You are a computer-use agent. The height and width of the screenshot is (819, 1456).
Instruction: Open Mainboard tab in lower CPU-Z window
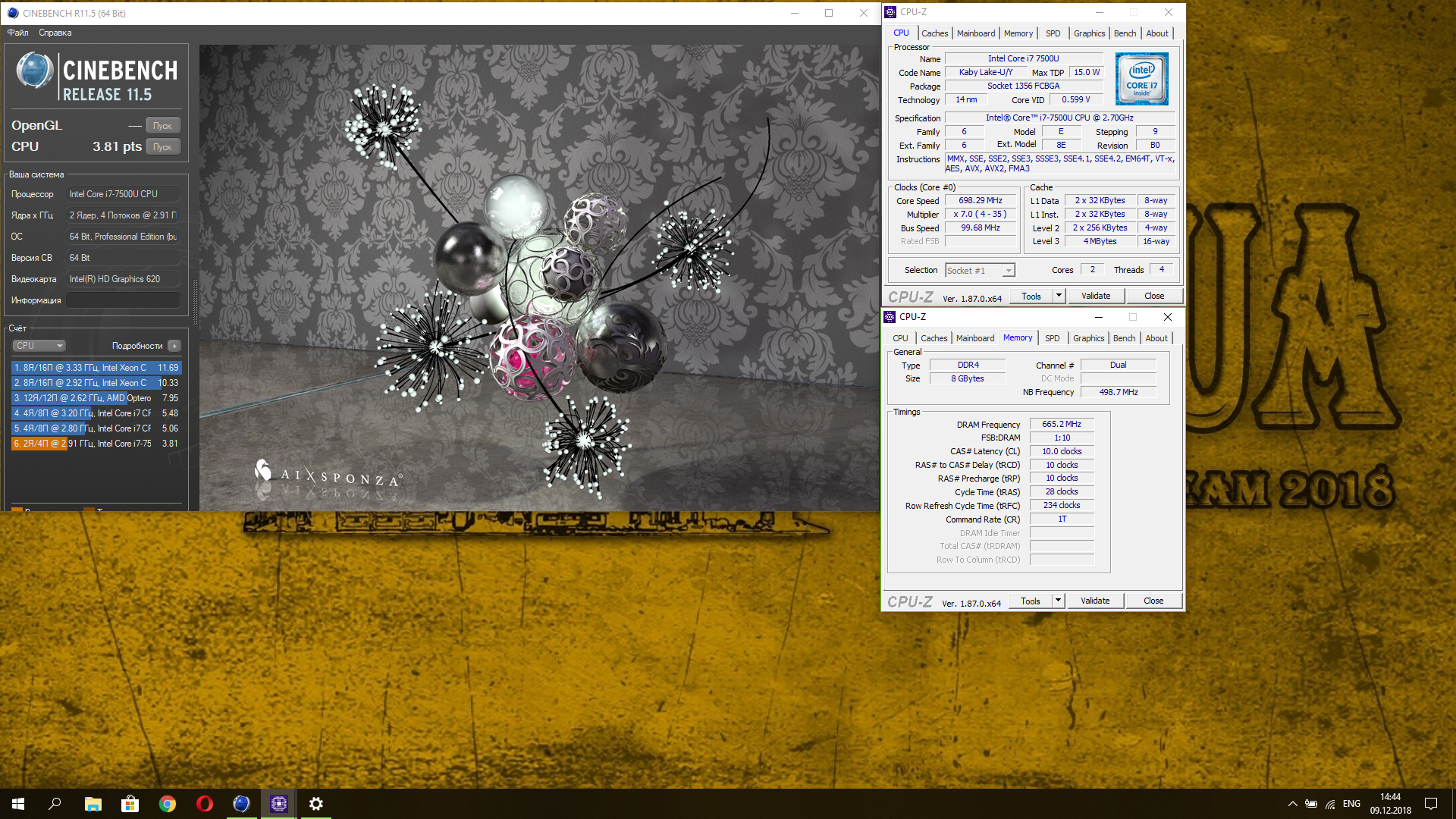975,338
